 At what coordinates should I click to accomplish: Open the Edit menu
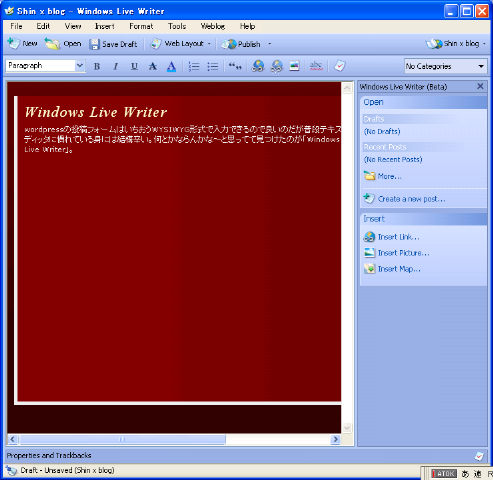pyautogui.click(x=43, y=26)
